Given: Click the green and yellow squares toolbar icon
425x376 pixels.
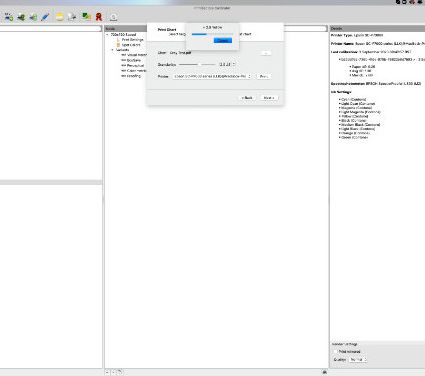Looking at the screenshot, I should (x=86, y=17).
